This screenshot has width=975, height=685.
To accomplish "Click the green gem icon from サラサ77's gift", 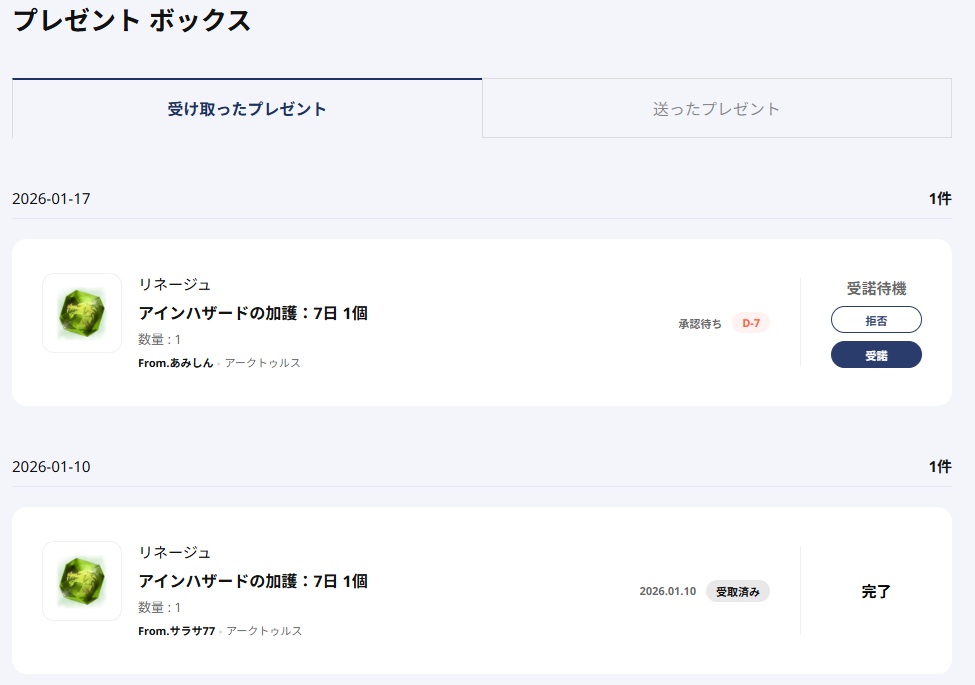I will pyautogui.click(x=82, y=581).
